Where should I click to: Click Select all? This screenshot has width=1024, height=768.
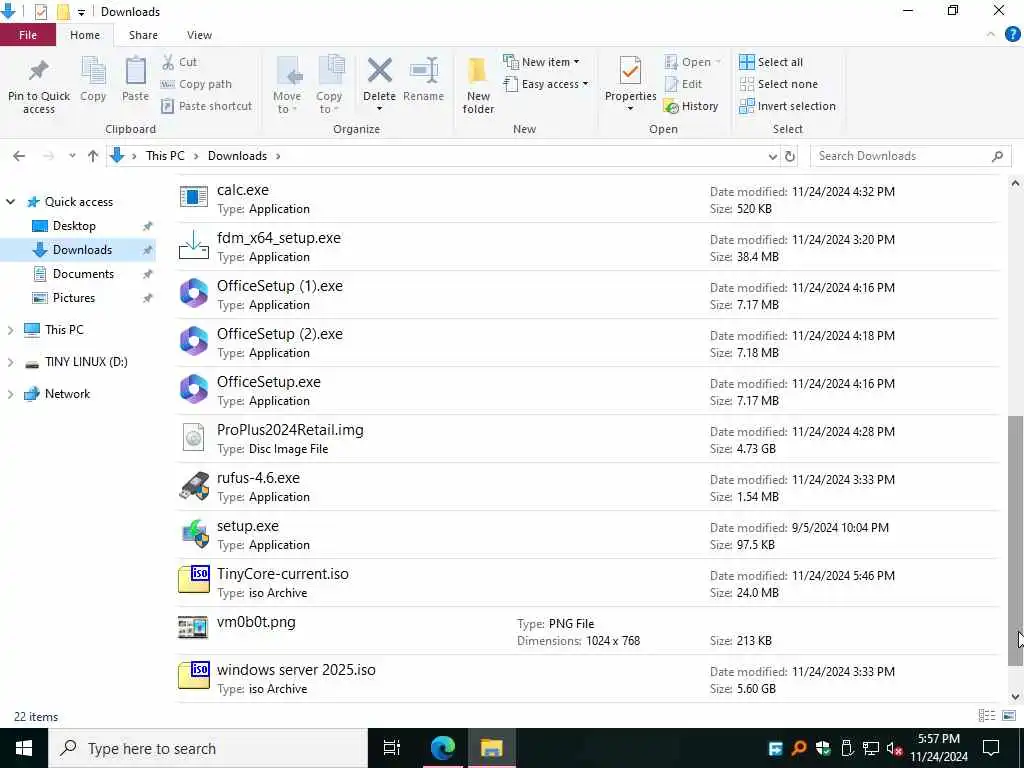[771, 62]
